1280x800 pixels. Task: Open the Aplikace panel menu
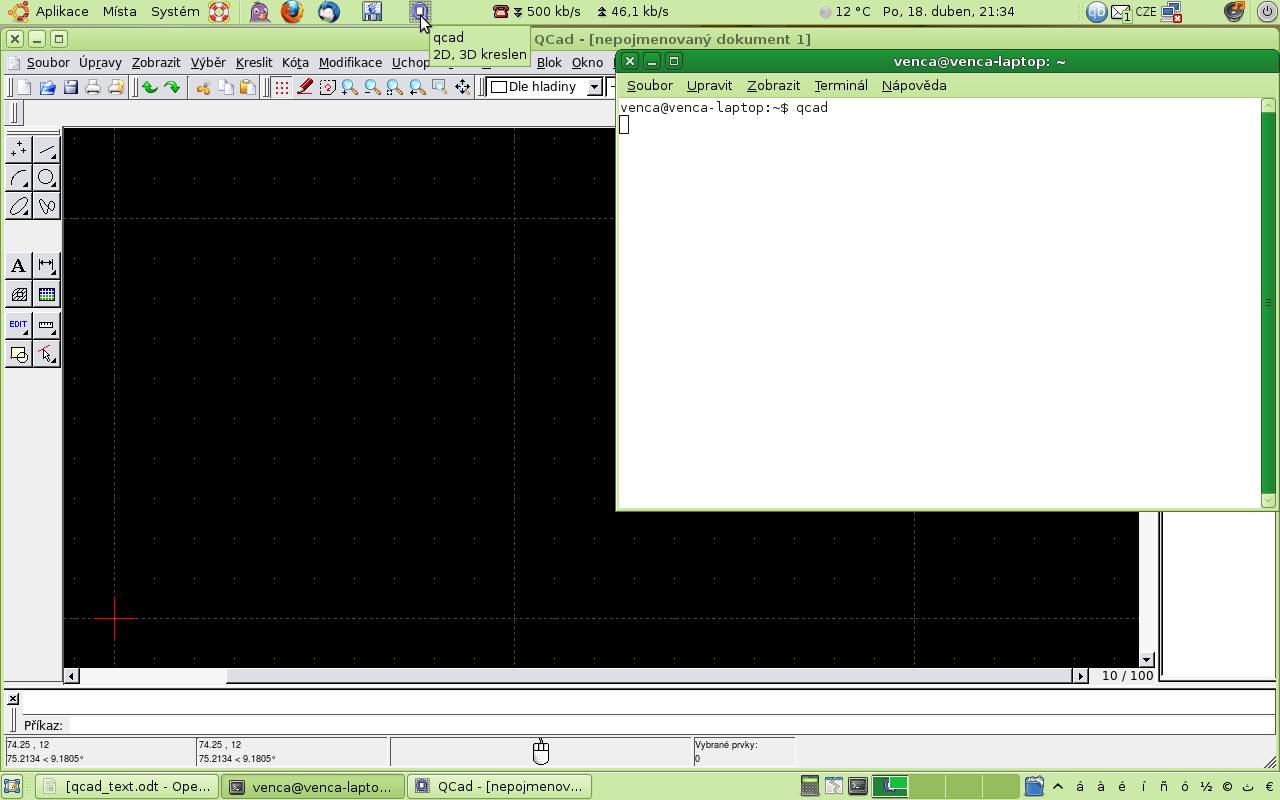(x=50, y=12)
